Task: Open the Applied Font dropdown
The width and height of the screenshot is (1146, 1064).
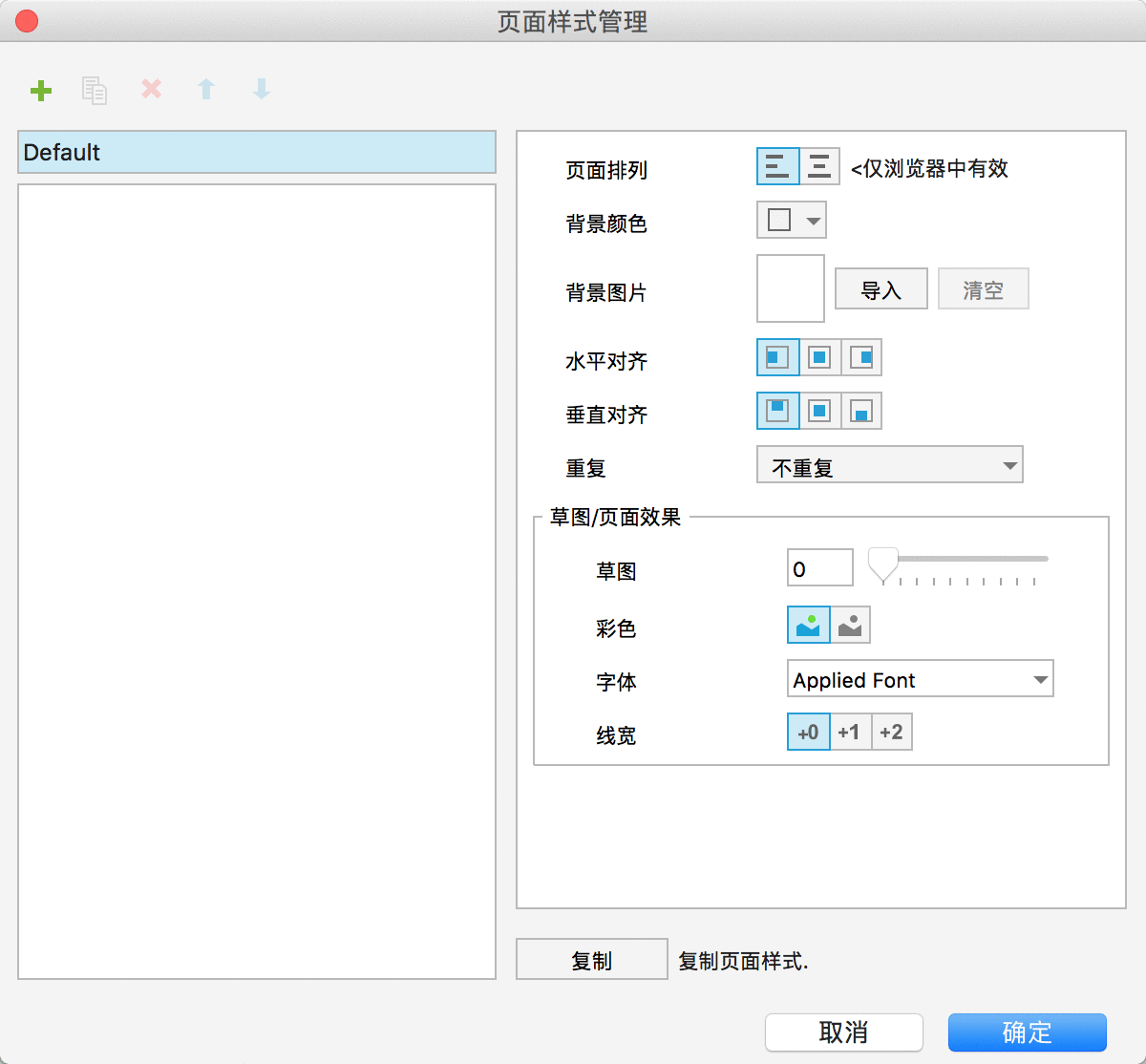Action: coord(921,678)
